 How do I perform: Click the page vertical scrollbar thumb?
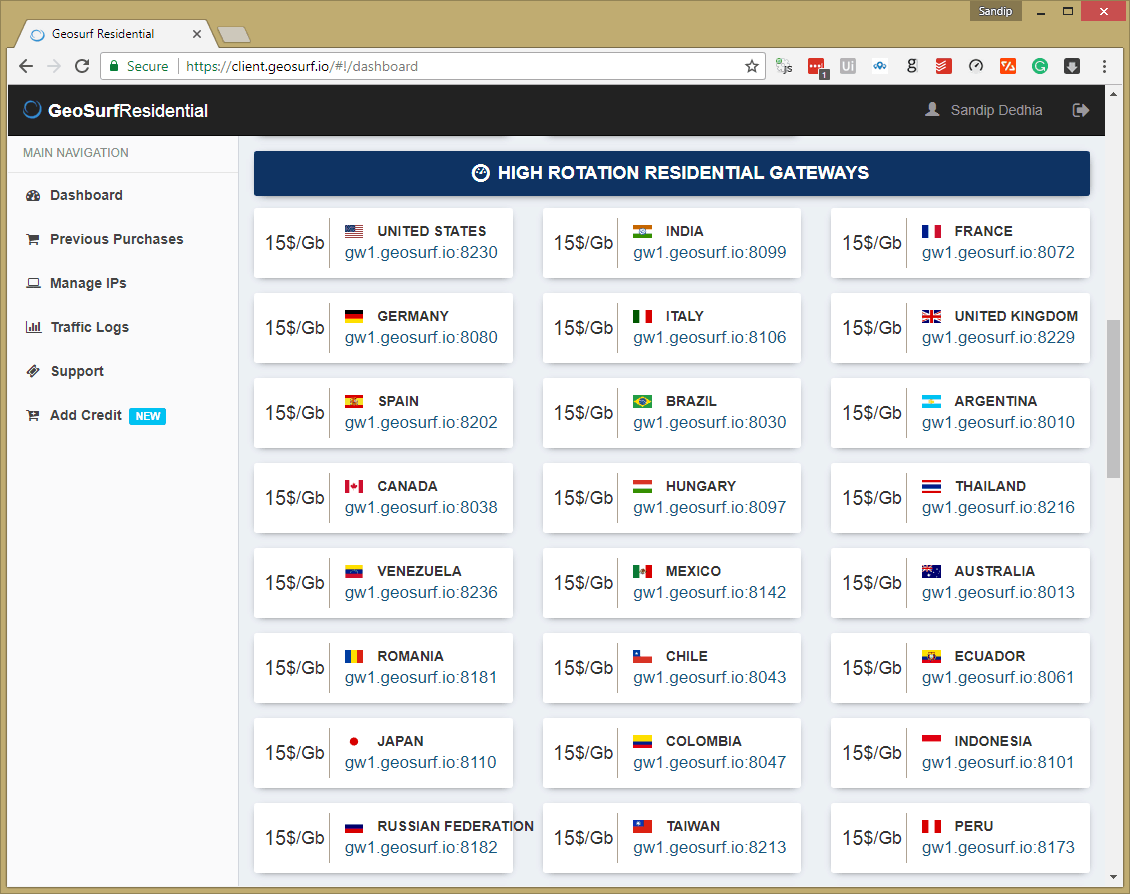click(1113, 398)
